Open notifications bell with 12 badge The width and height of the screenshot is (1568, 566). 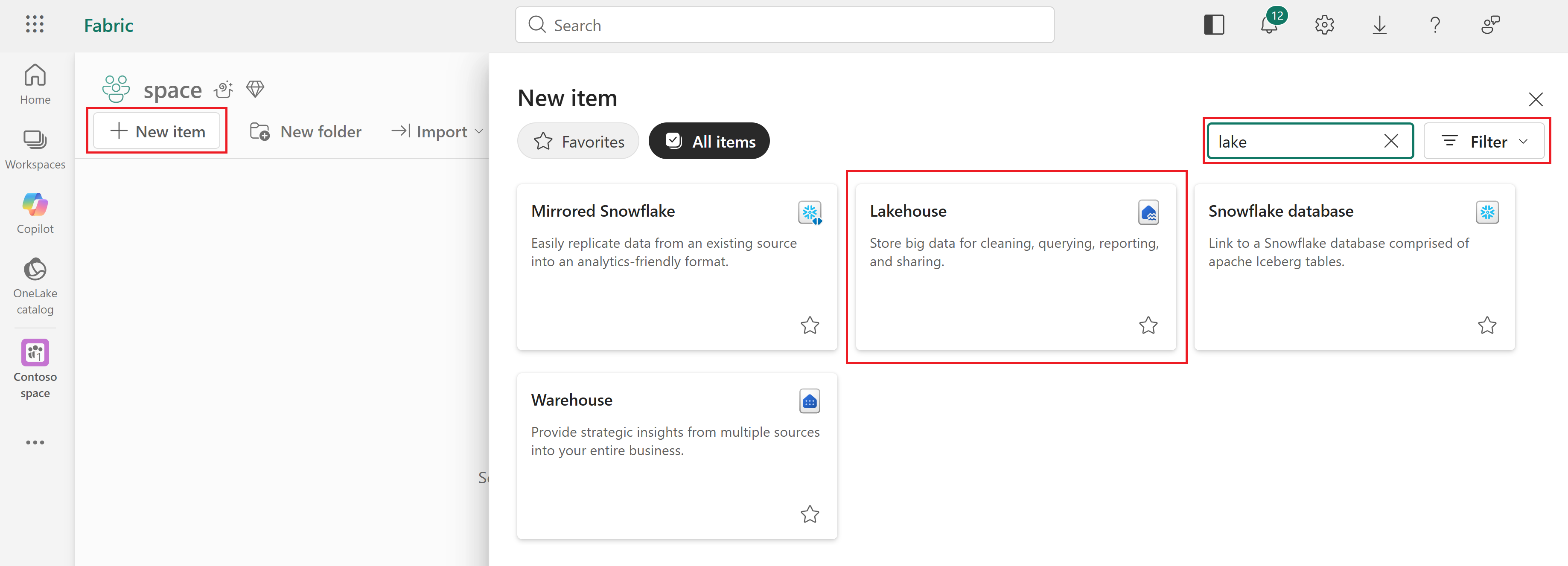[x=1269, y=25]
